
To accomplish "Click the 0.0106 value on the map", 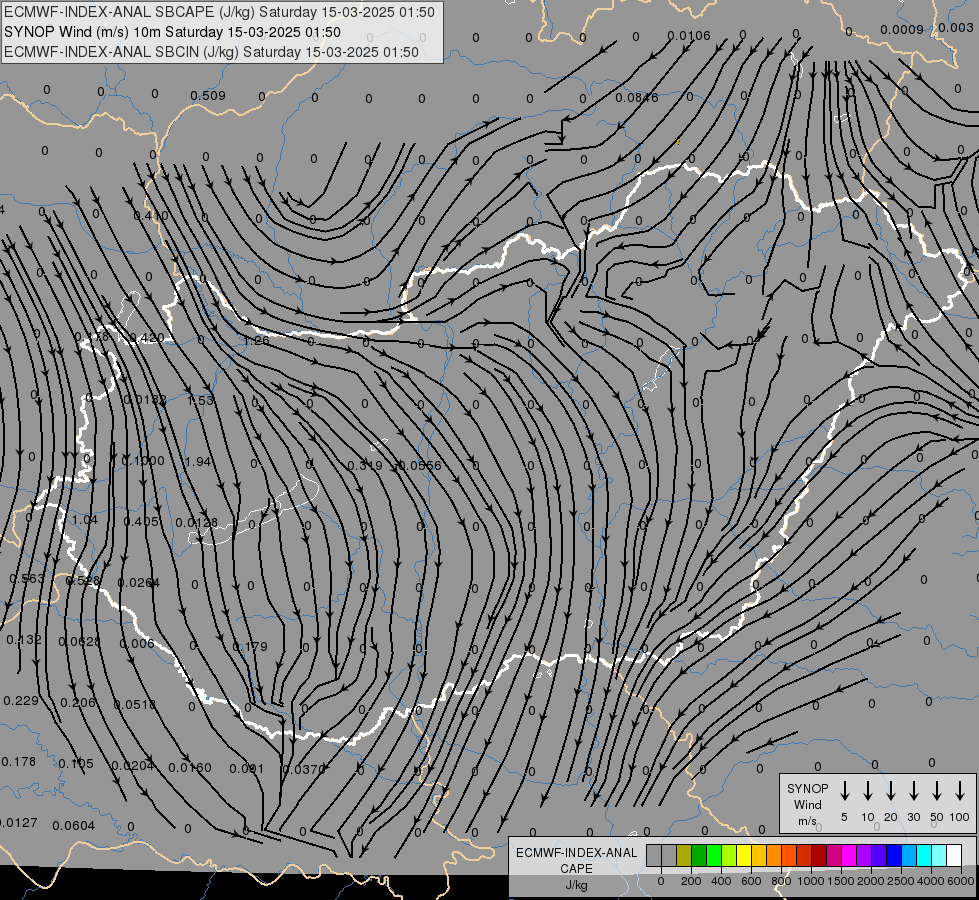I will click(689, 36).
